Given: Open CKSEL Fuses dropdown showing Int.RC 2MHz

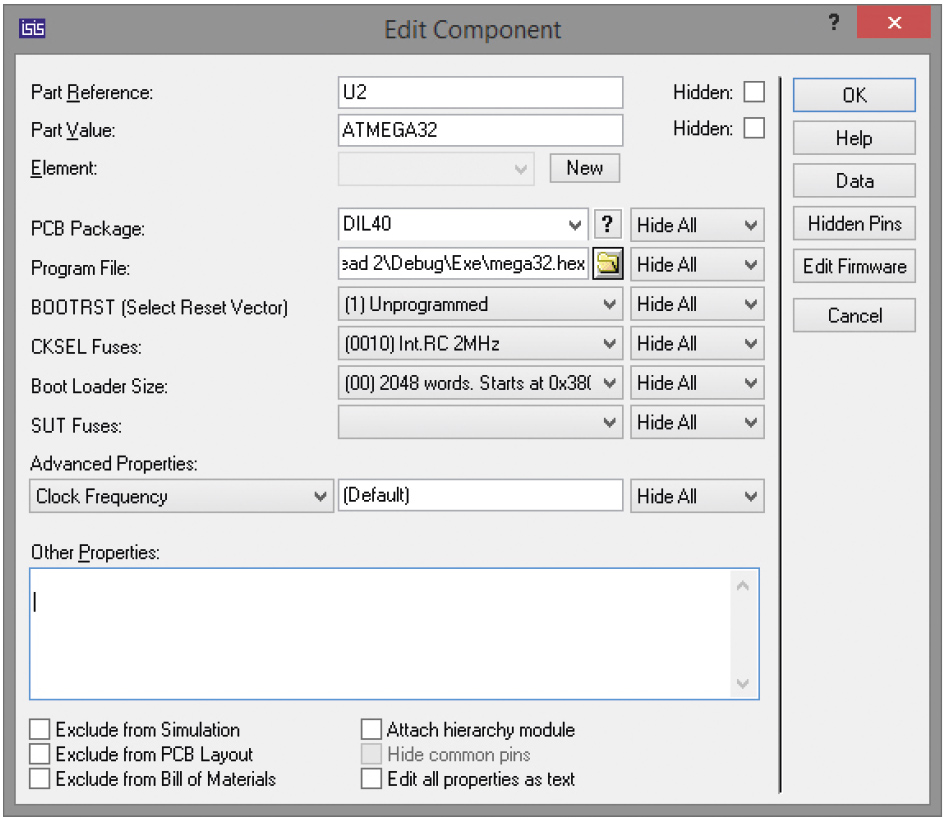Looking at the screenshot, I should click(480, 344).
